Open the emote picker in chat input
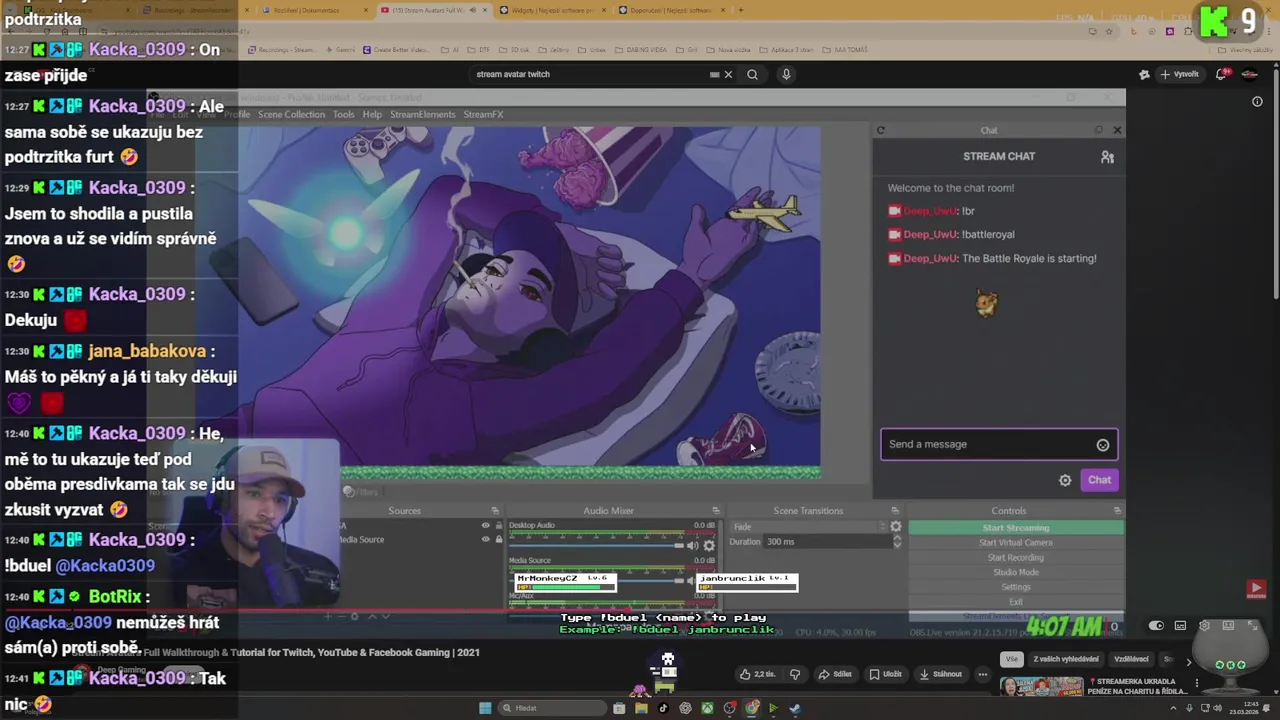This screenshot has height=720, width=1280. (1102, 445)
